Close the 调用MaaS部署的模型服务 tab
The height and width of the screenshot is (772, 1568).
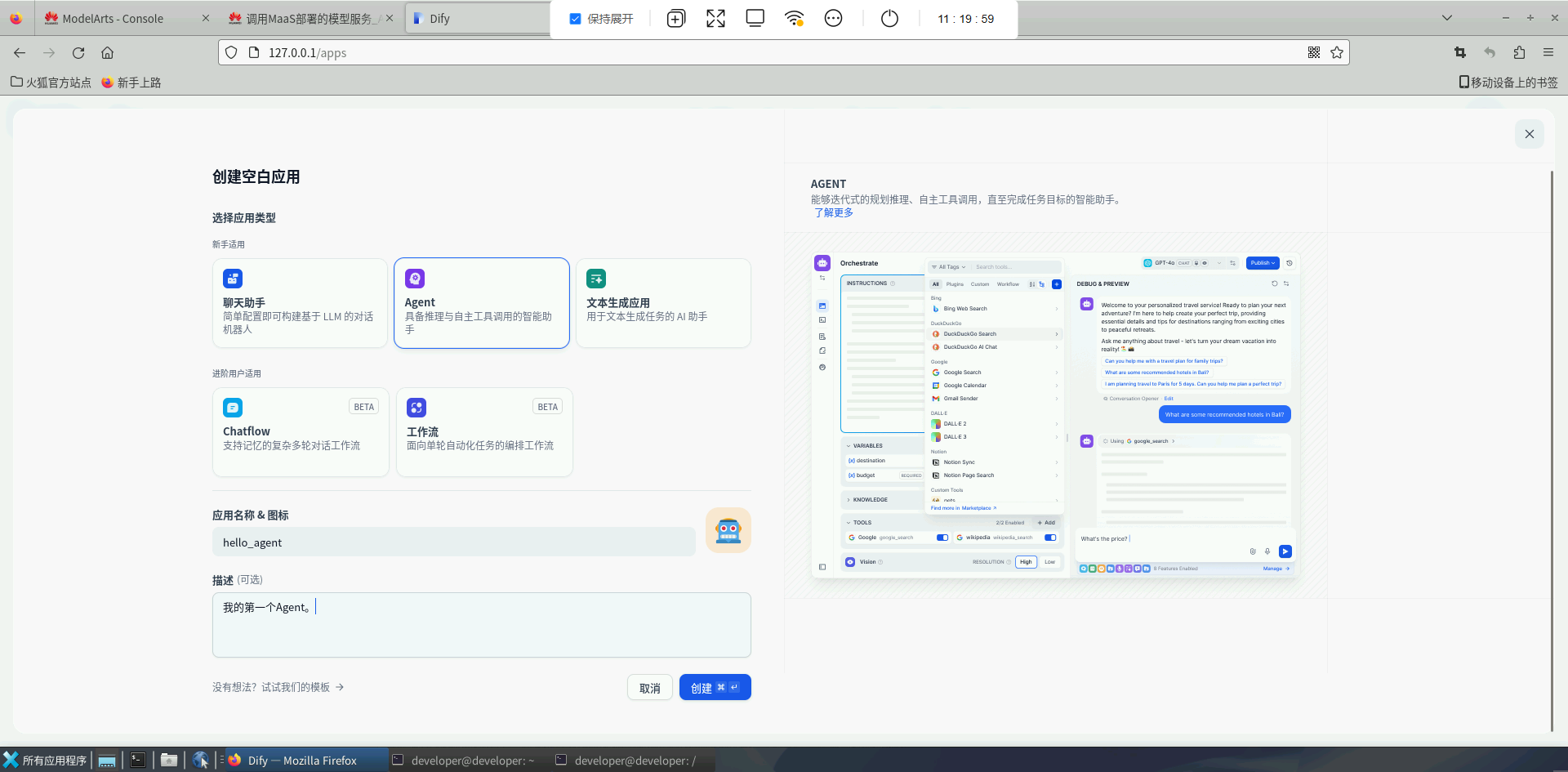point(390,18)
